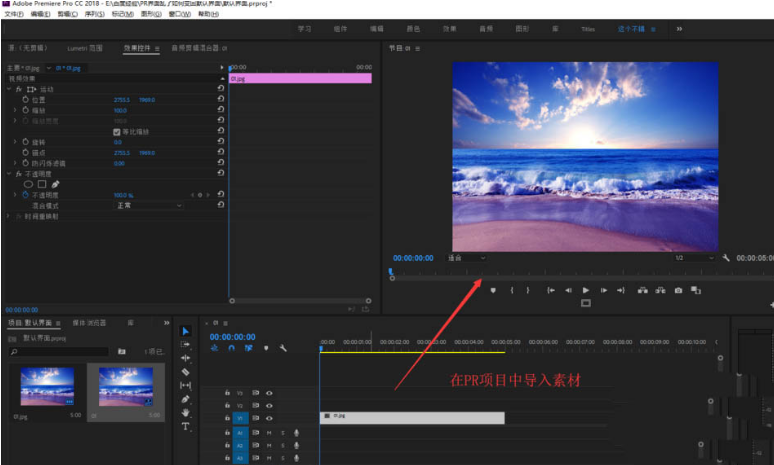This screenshot has height=465, width=774.
Task: Select the Hand tool
Action: (185, 412)
